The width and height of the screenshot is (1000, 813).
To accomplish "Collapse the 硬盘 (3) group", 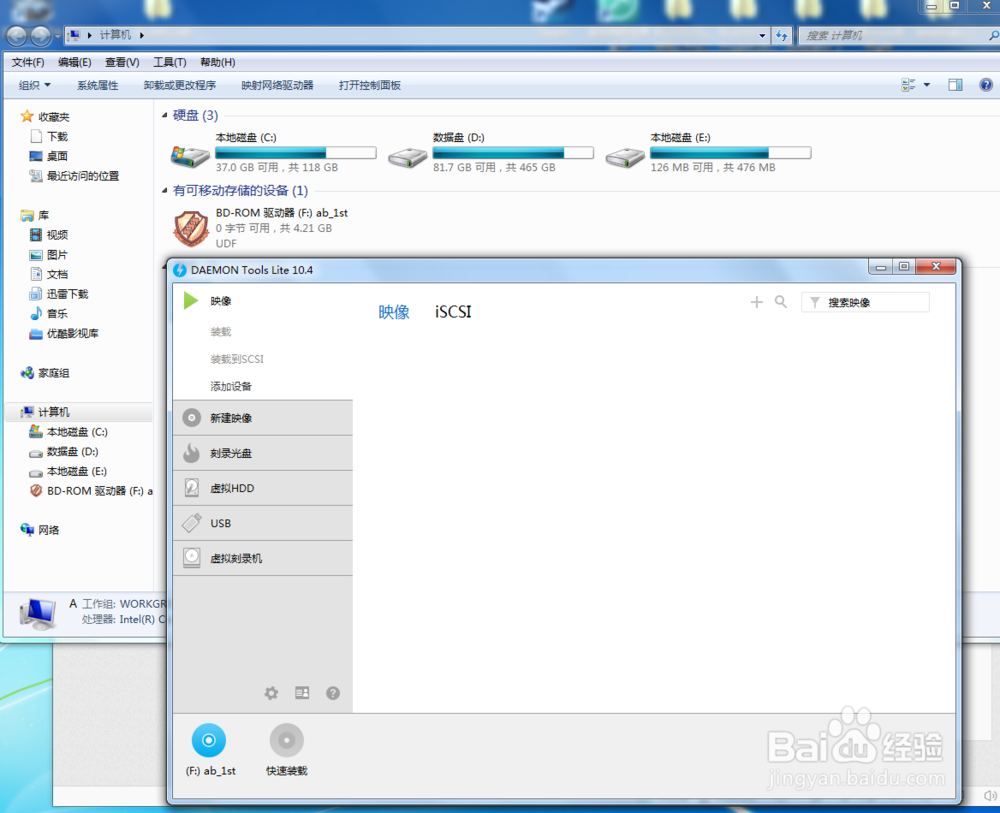I will click(165, 115).
